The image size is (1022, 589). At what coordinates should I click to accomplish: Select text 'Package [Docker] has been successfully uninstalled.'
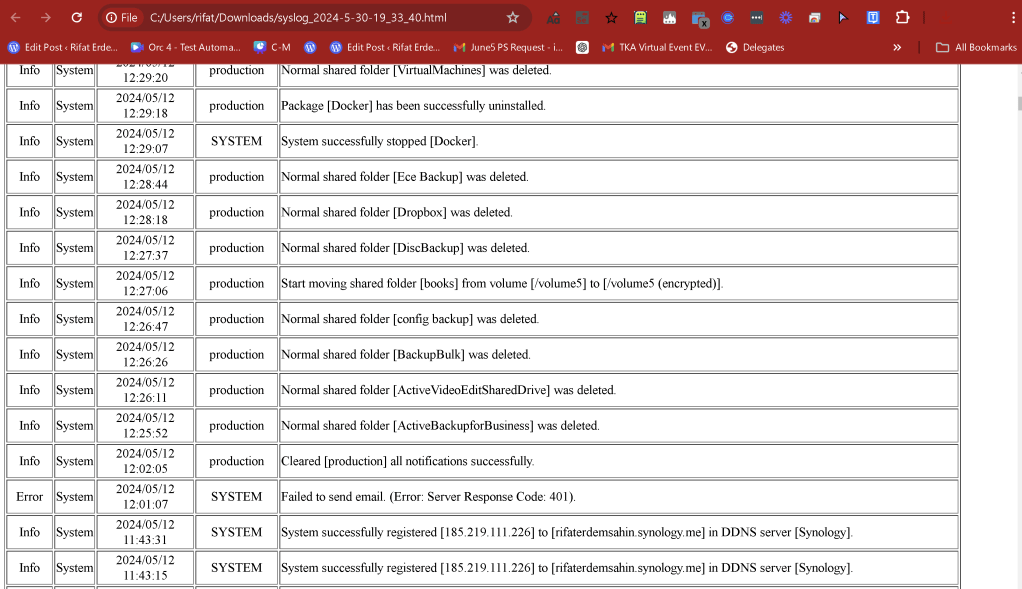tap(413, 106)
